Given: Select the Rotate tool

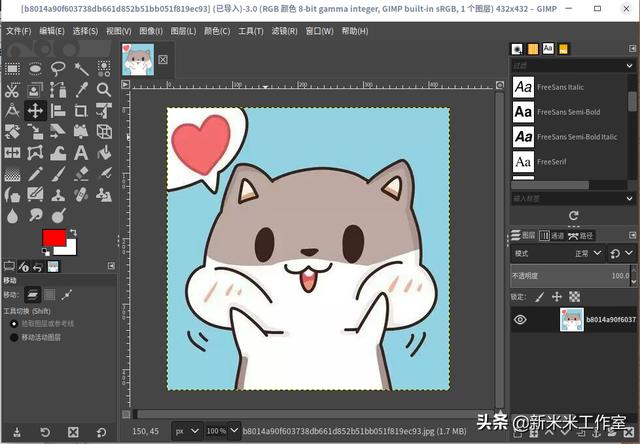Looking at the screenshot, I should 12,132.
